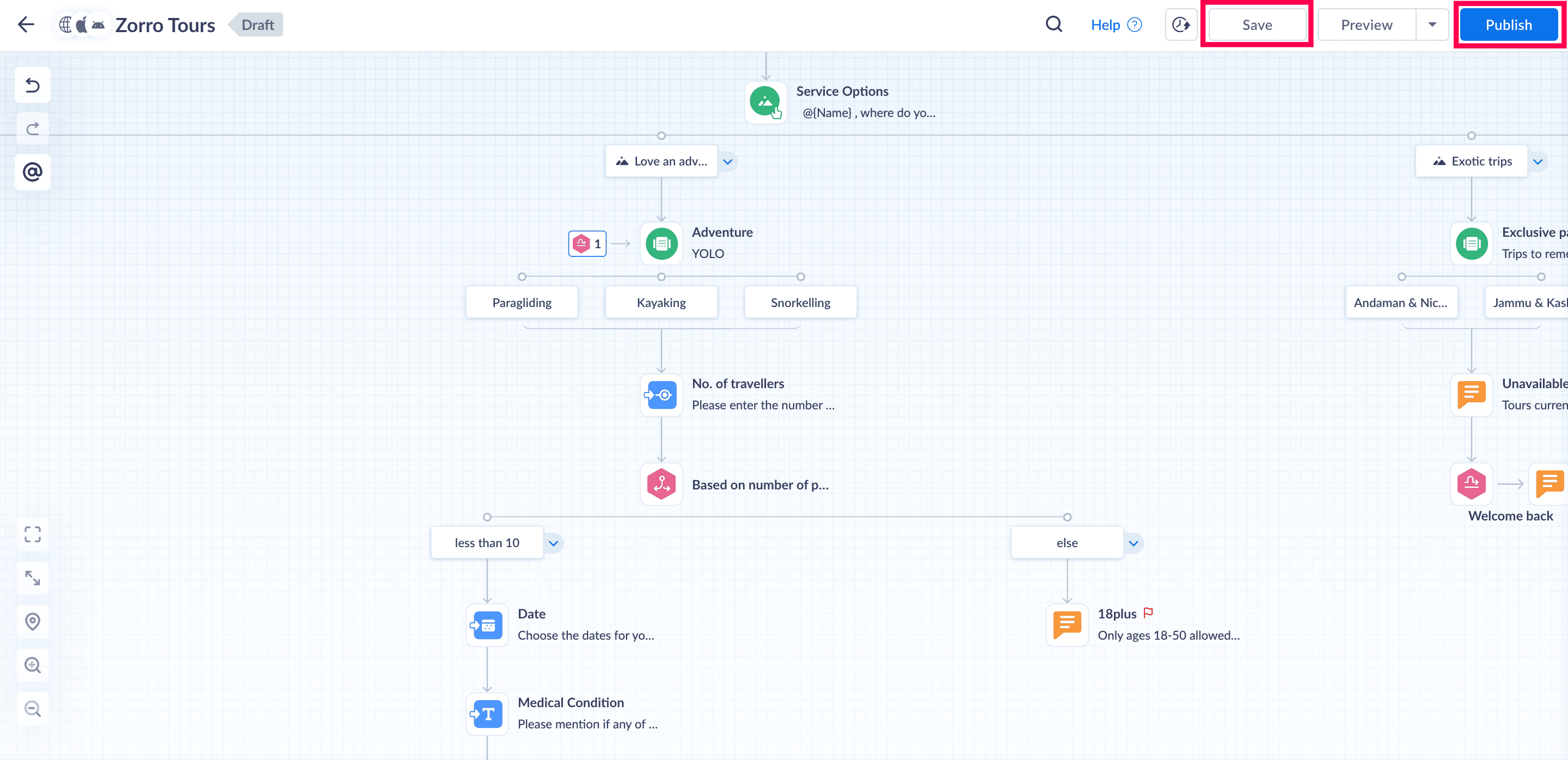Open the version history clock icon
Viewport: 1568px width, 760px height.
[1181, 25]
